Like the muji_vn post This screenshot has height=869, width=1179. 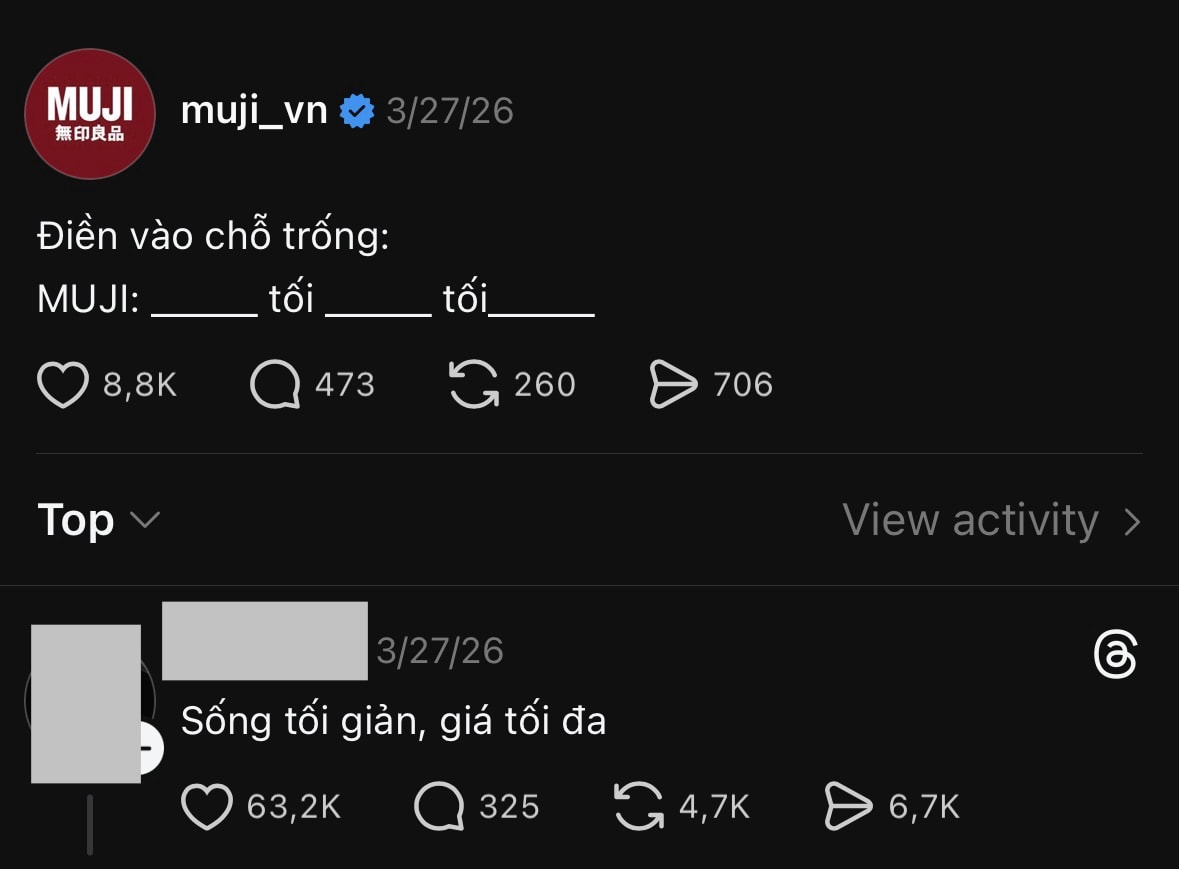click(x=63, y=385)
